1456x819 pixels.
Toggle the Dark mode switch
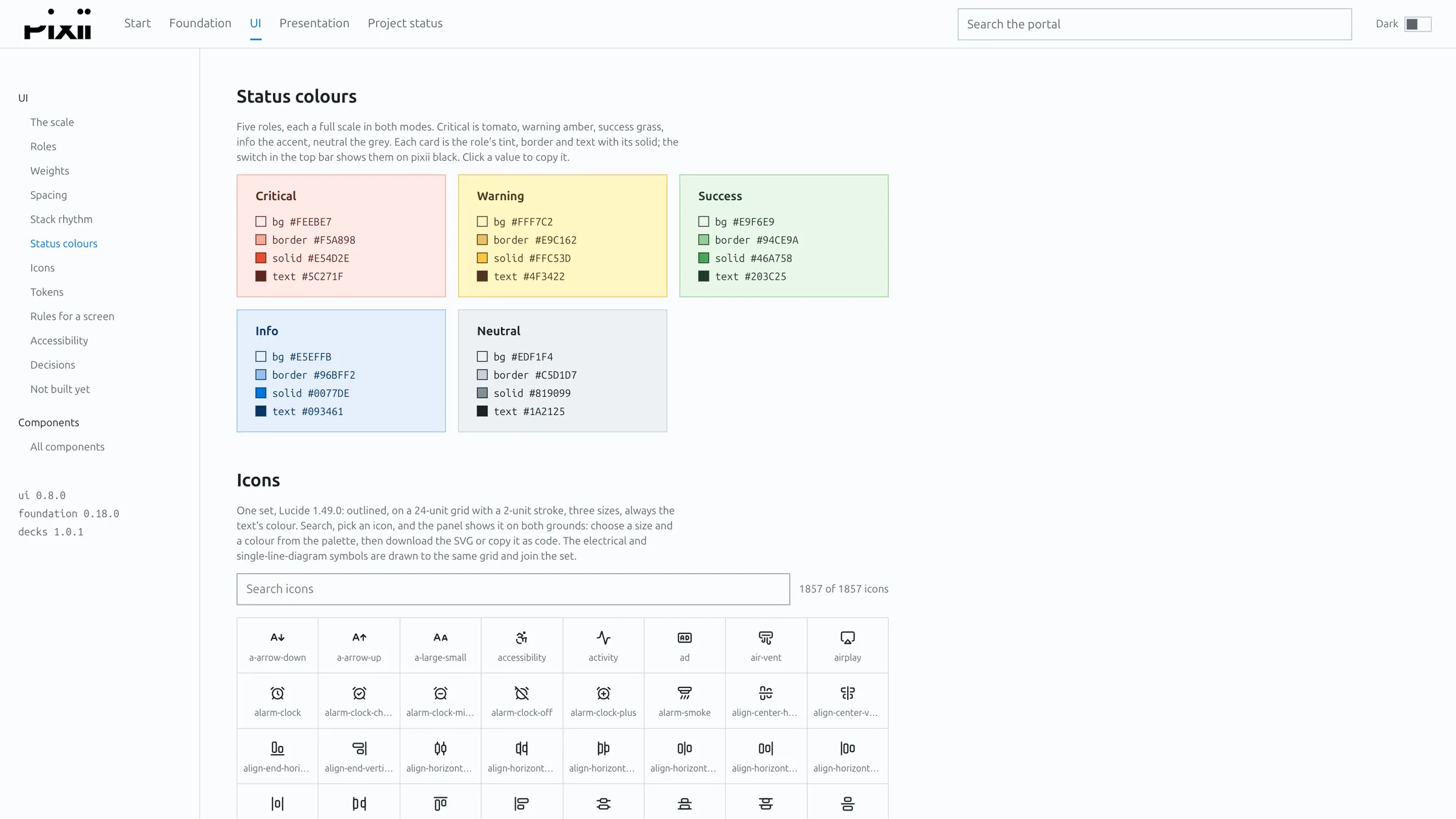click(x=1418, y=24)
